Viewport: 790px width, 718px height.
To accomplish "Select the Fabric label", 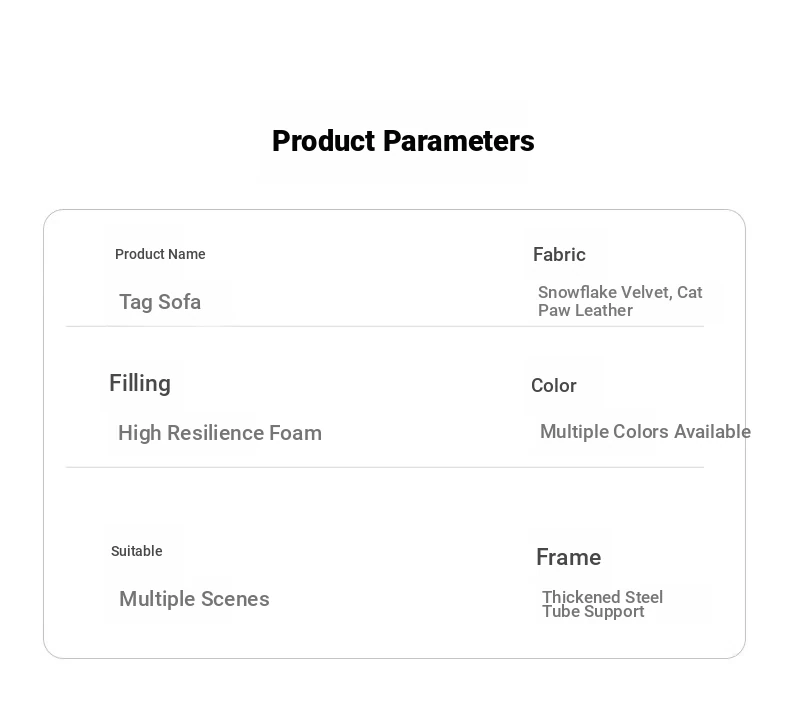I will tap(559, 254).
